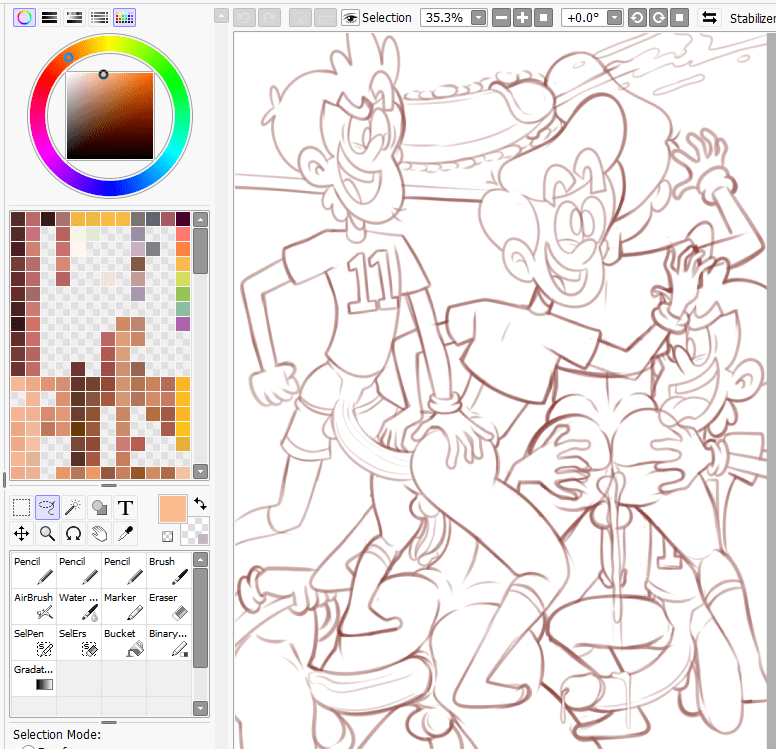Toggle the color wheel panel
Screen dimensions: 776x749
click(x=24, y=17)
